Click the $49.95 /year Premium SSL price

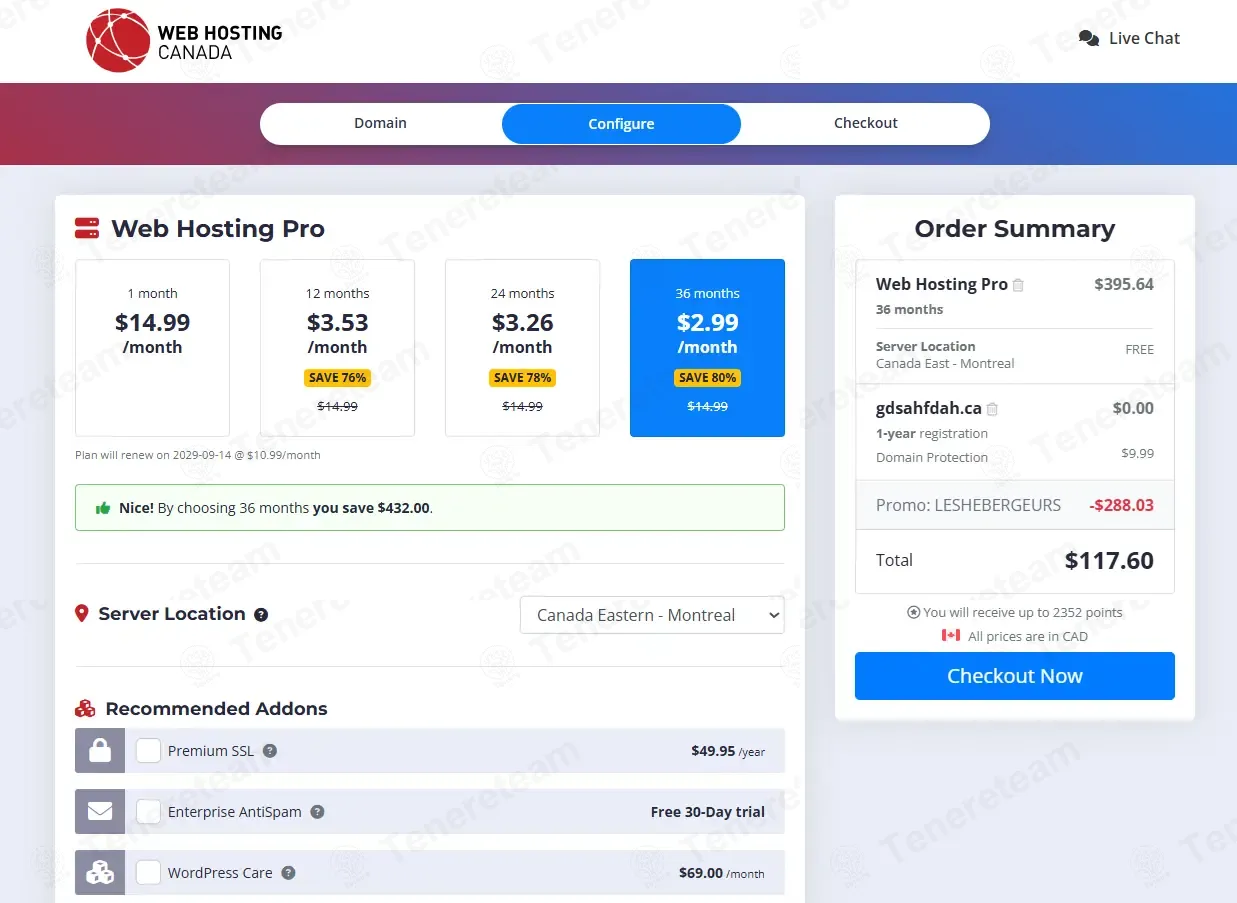728,751
